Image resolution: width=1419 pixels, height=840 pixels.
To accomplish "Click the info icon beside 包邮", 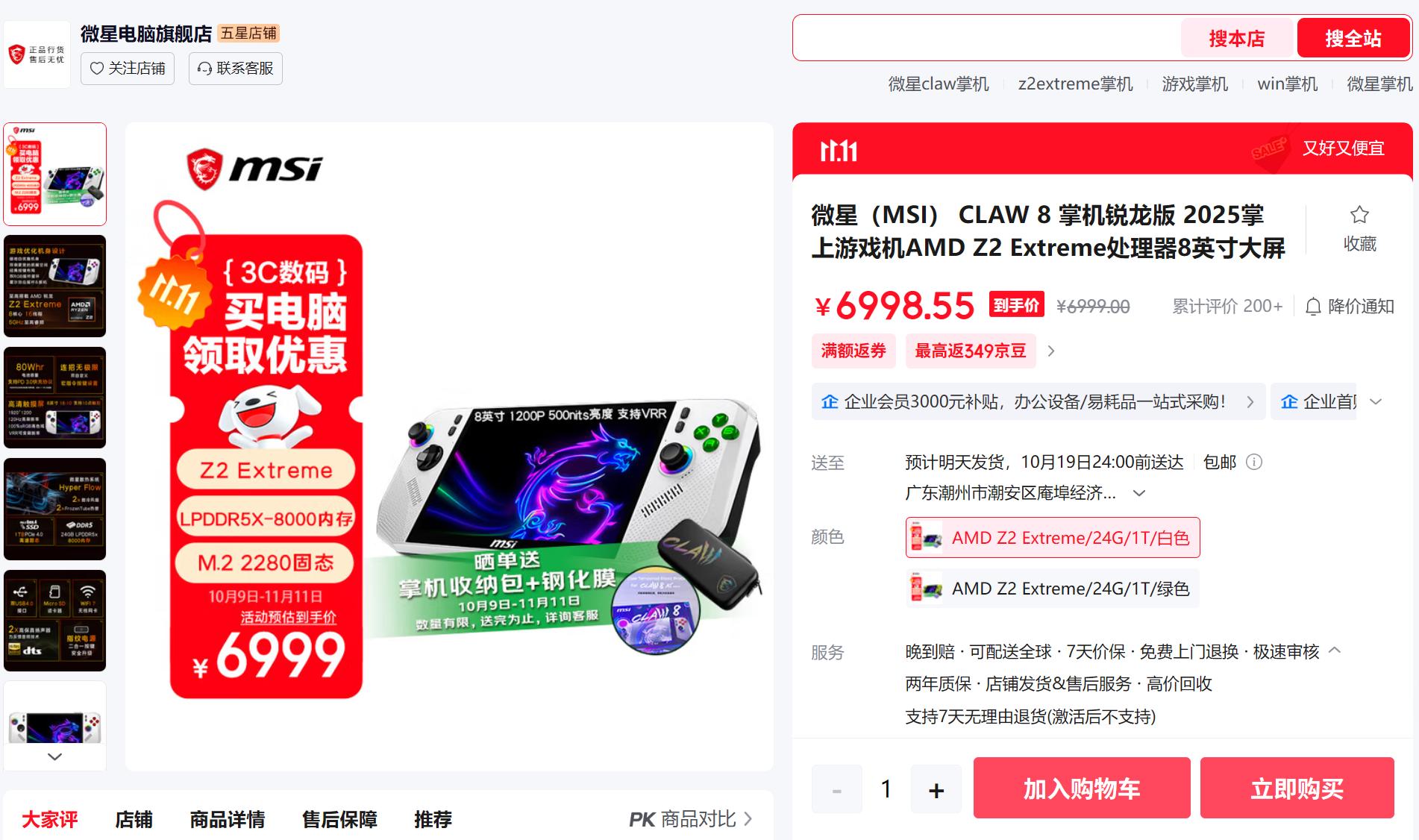I will 1254,462.
